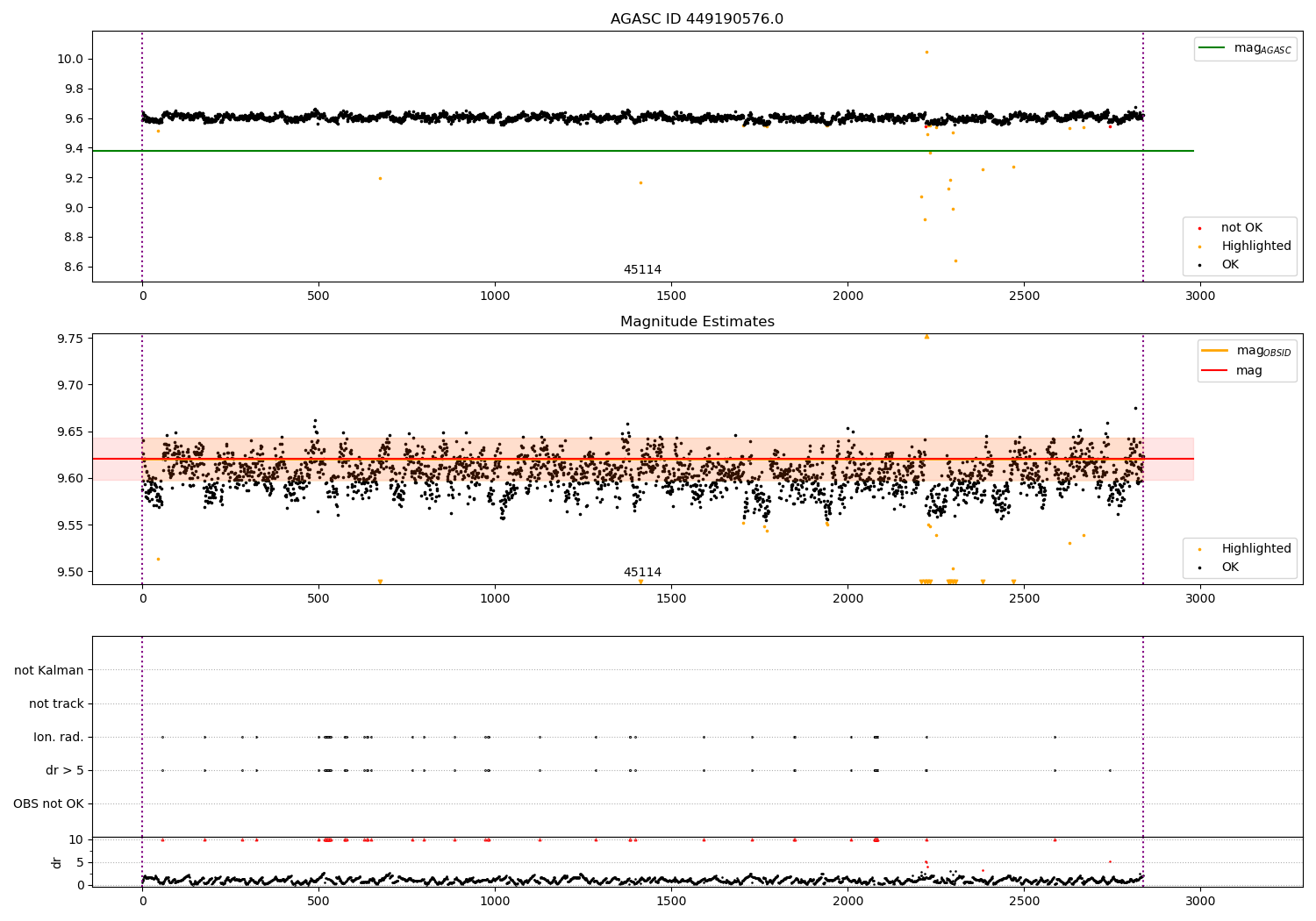Click the 'AGASC ID 449190576.0' plot title

(697, 19)
